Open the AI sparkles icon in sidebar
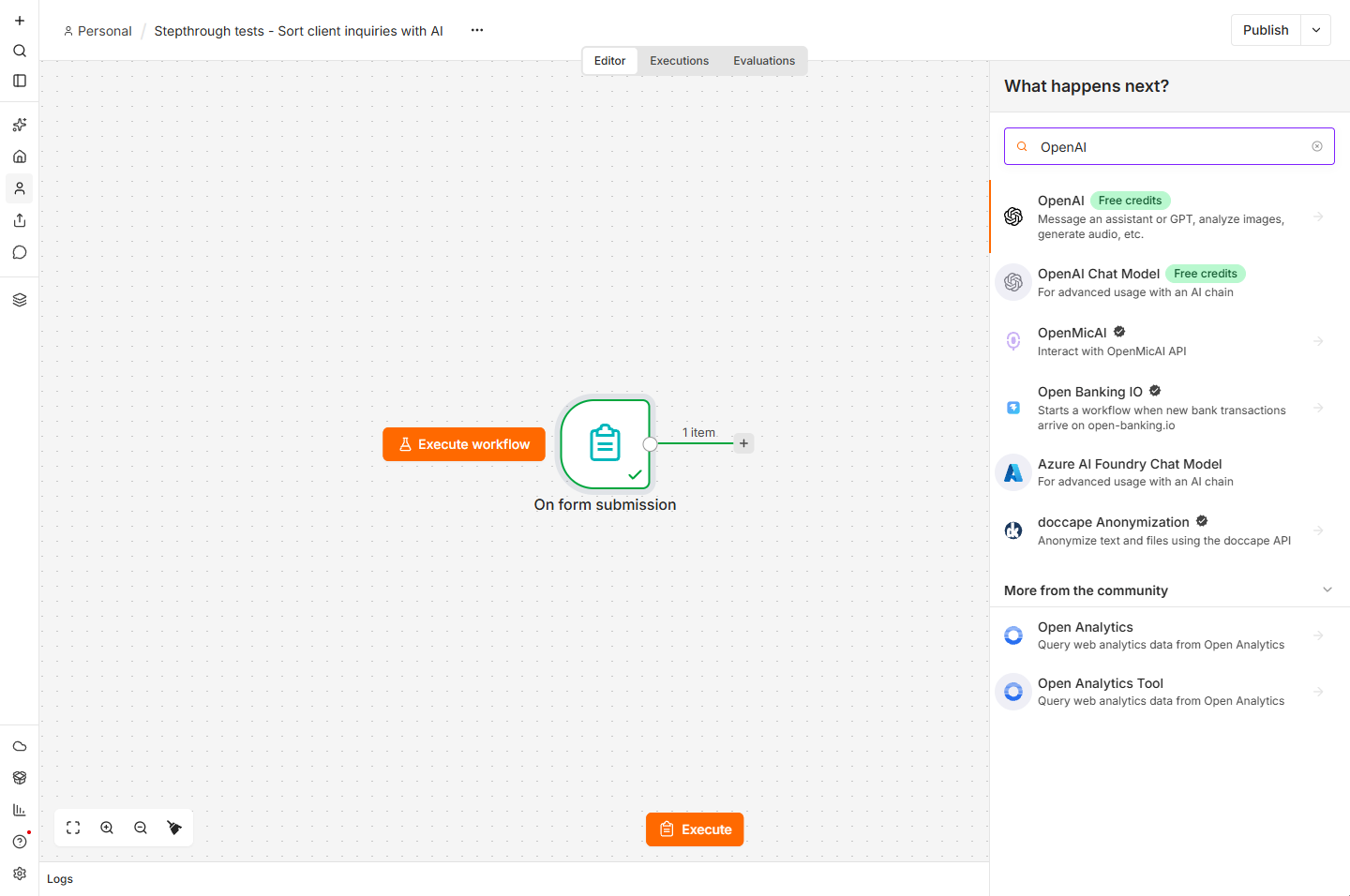The height and width of the screenshot is (896, 1350). (20, 125)
